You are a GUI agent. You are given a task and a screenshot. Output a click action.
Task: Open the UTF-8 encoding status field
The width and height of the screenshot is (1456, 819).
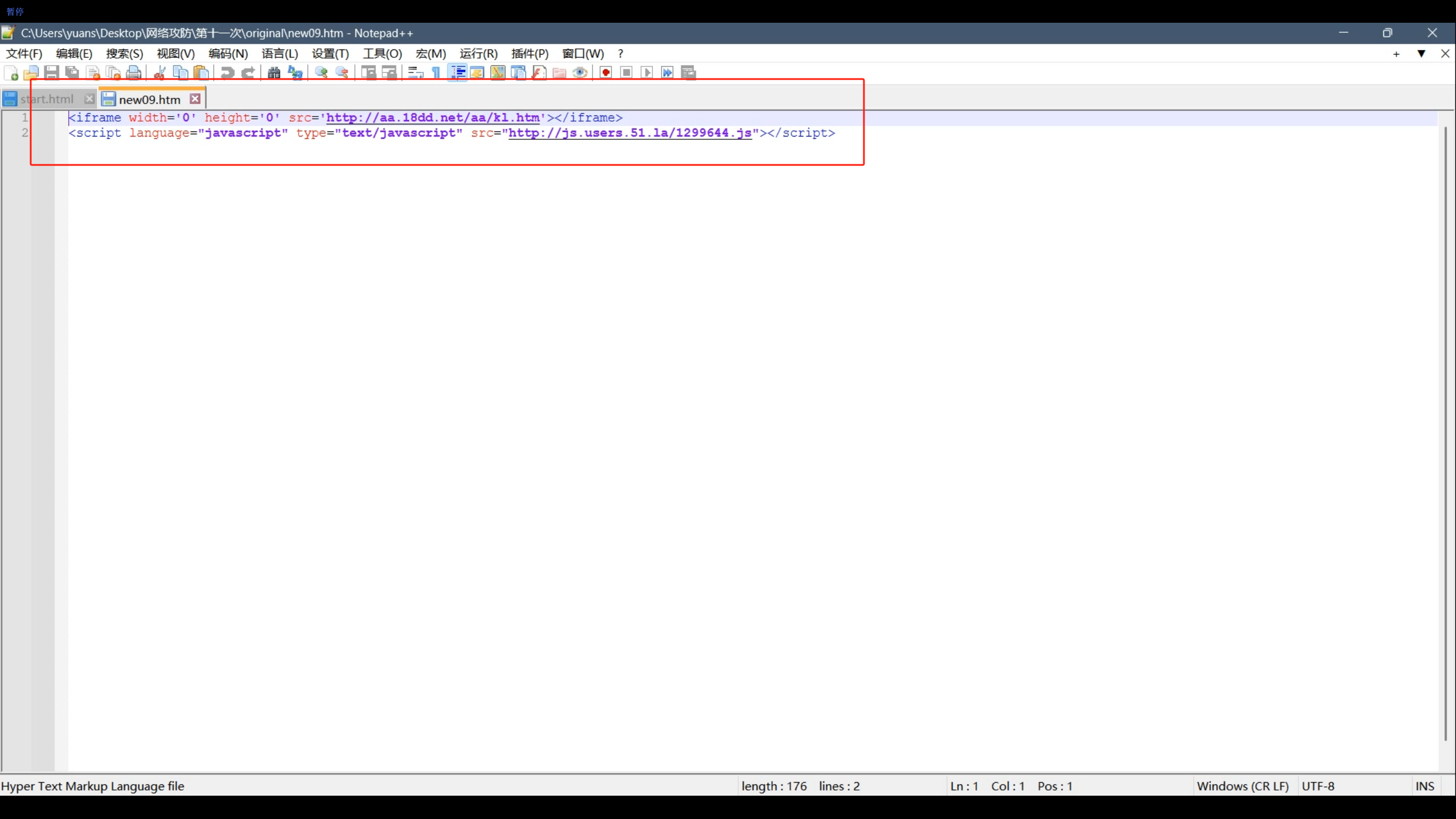1318,786
